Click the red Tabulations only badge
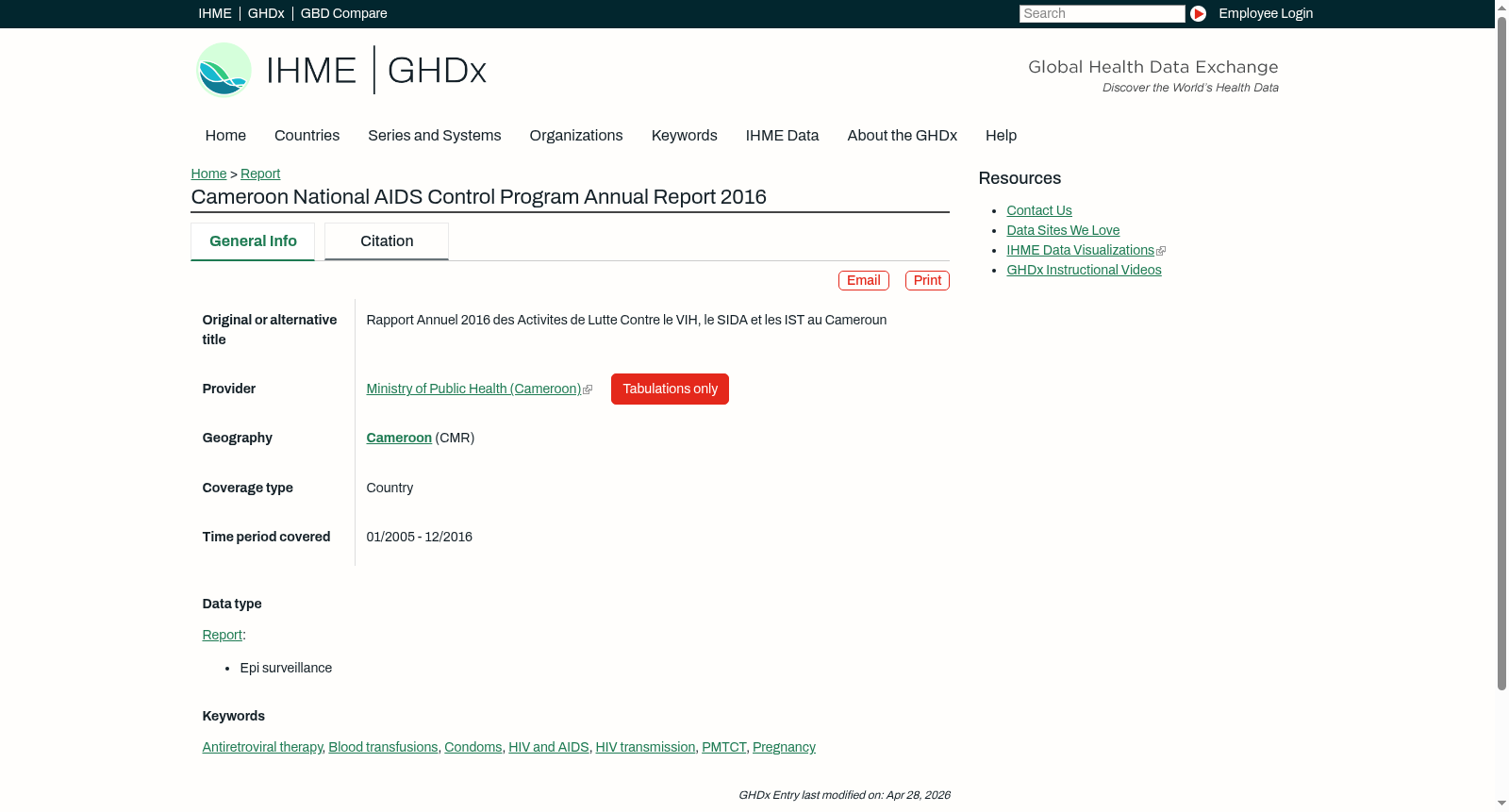This screenshot has height=812, width=1509. 670,389
